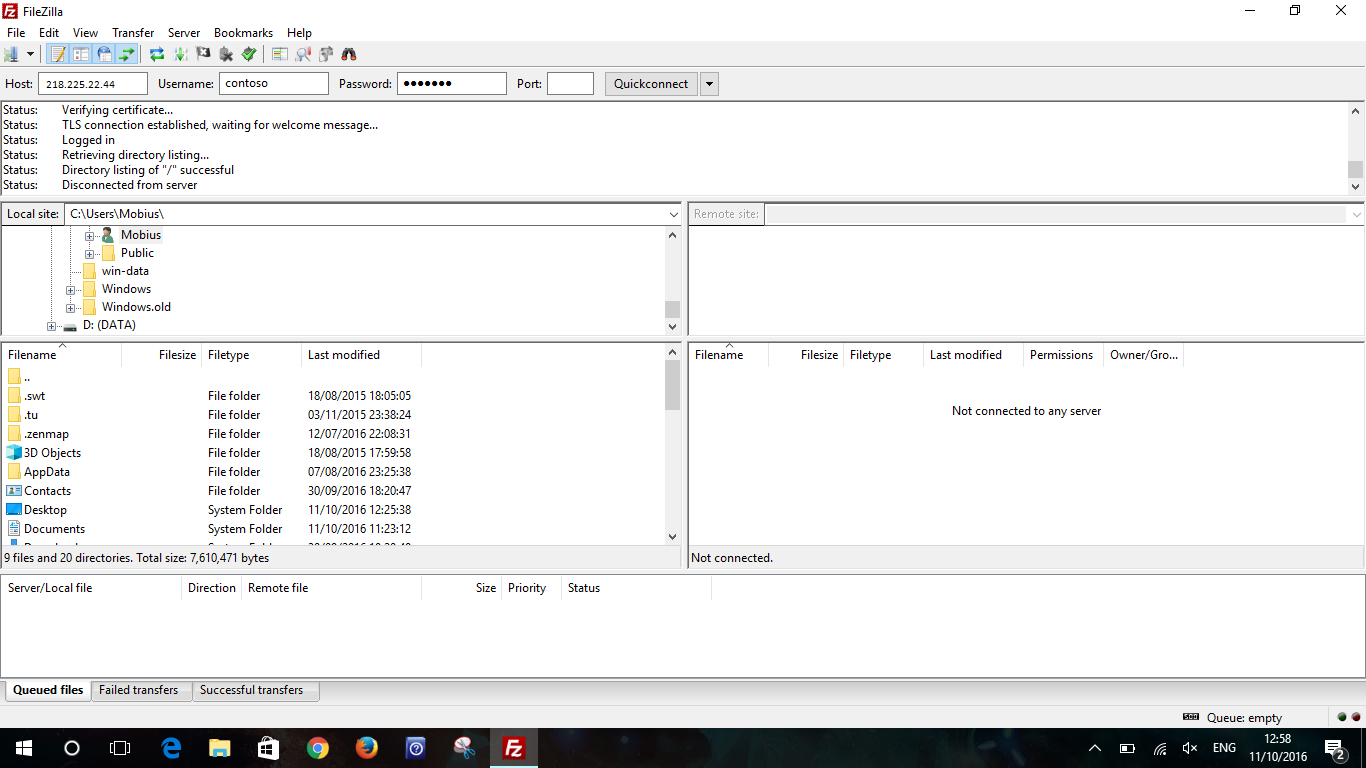
Task: Switch to the Failed transfers tab
Action: pos(140,690)
